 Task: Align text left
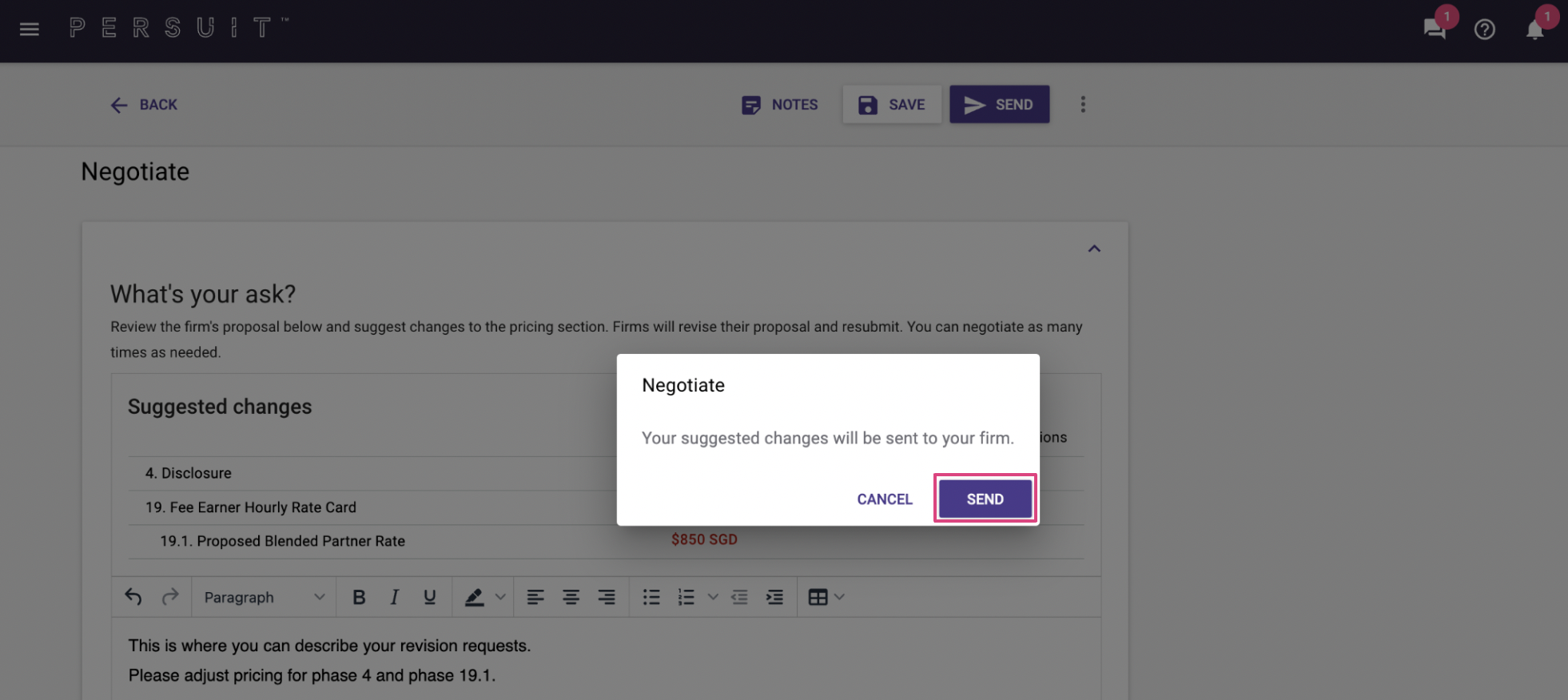click(535, 597)
